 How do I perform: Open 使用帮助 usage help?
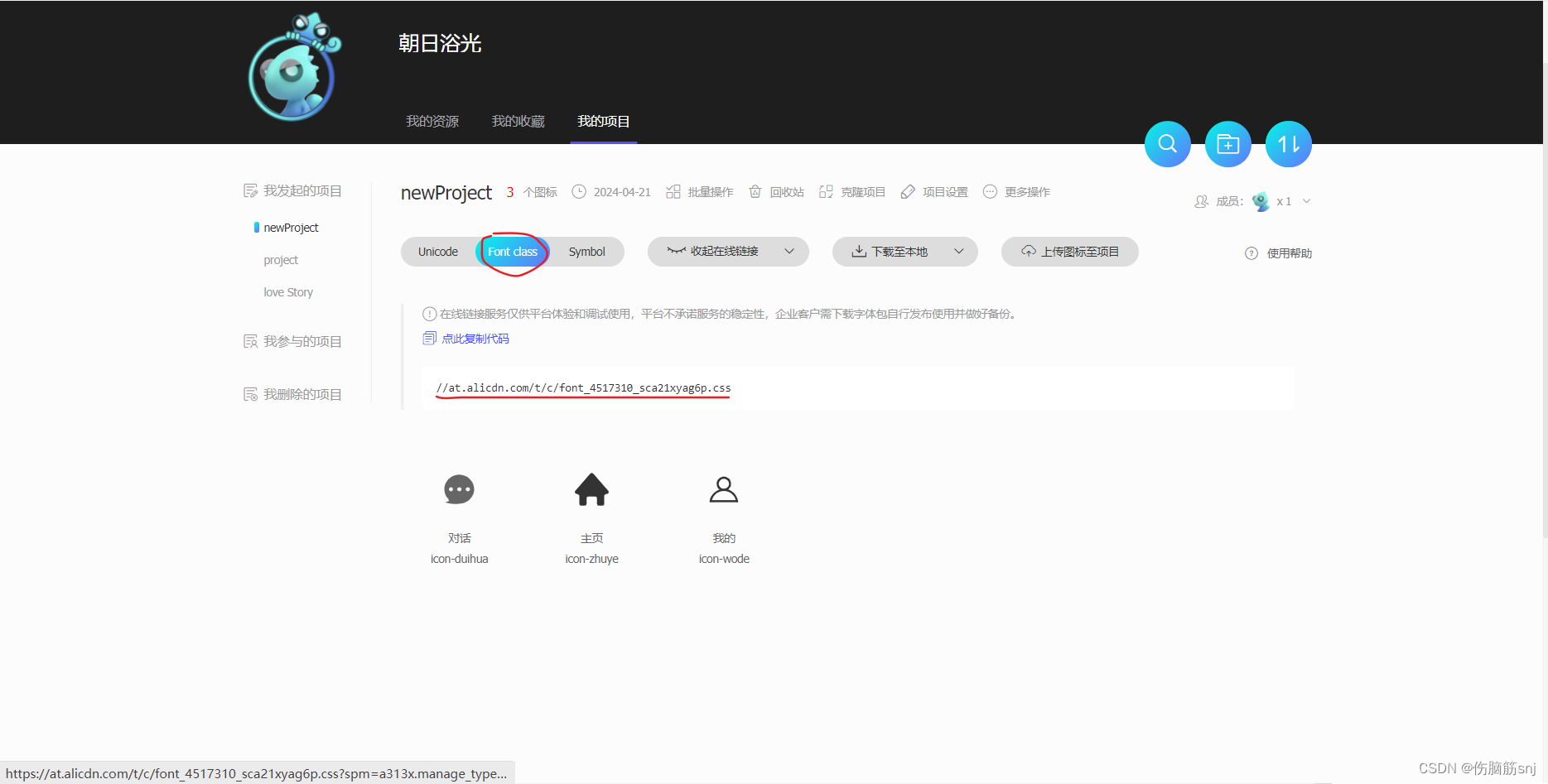(1278, 253)
